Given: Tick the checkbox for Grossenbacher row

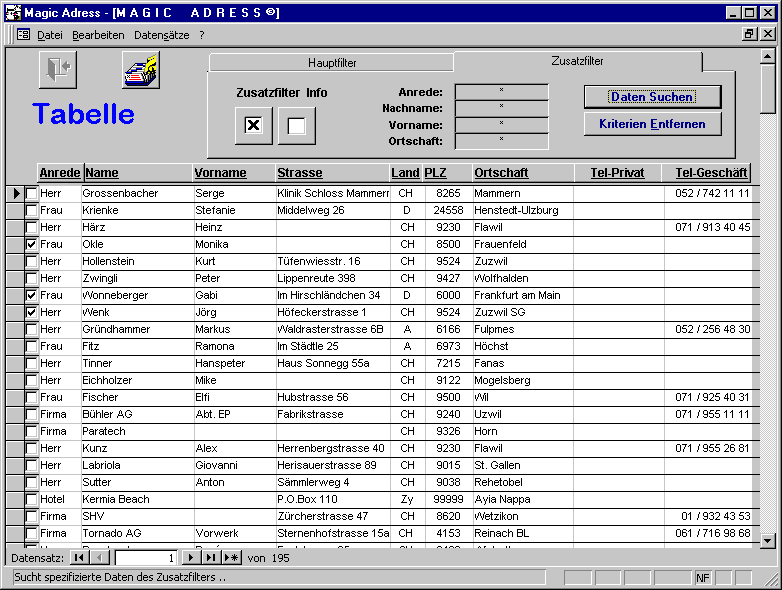Looking at the screenshot, I should point(32,193).
